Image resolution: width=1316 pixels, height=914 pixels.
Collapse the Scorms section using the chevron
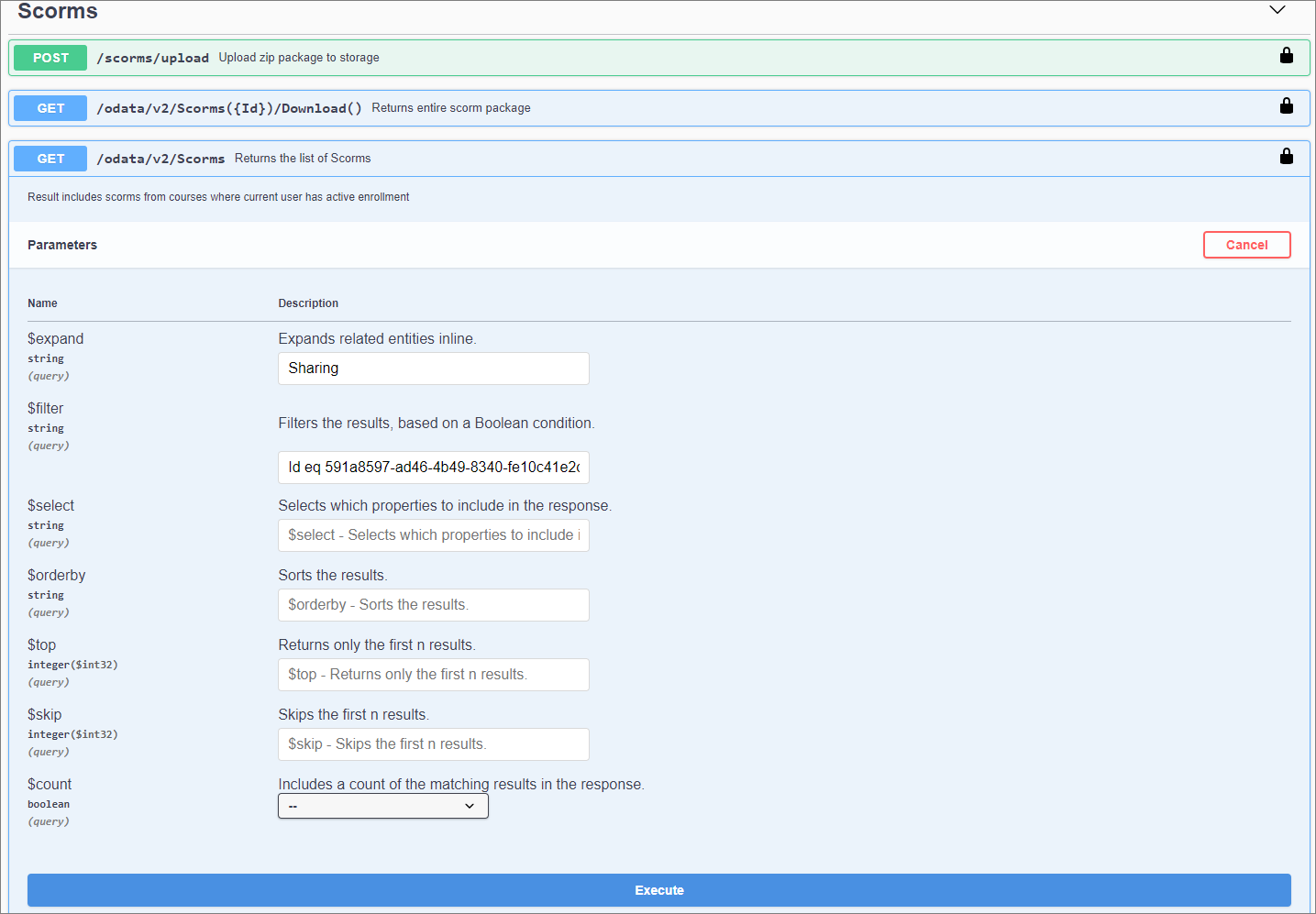tap(1277, 10)
